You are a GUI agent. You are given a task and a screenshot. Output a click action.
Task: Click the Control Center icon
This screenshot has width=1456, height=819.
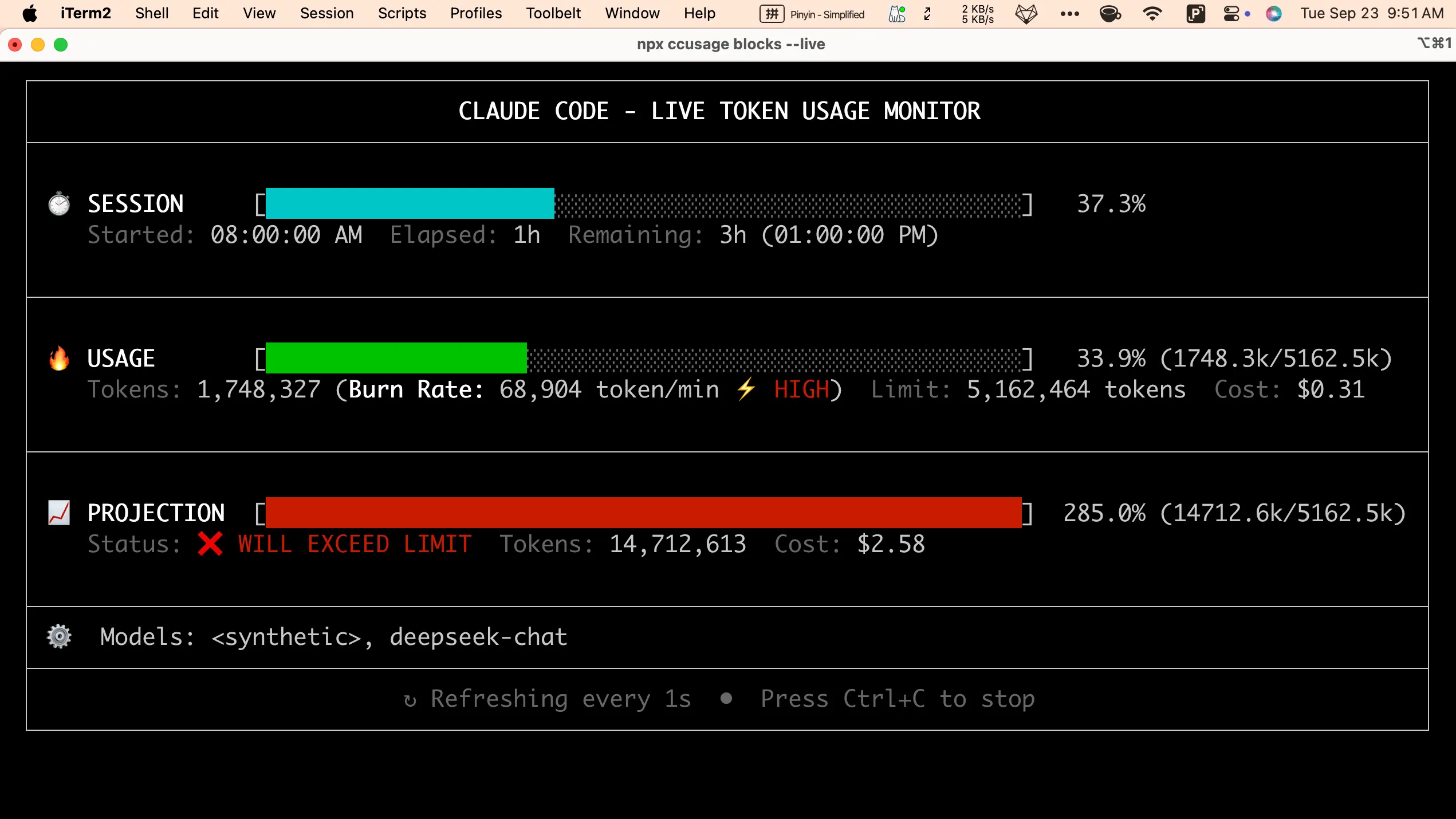point(1231,13)
